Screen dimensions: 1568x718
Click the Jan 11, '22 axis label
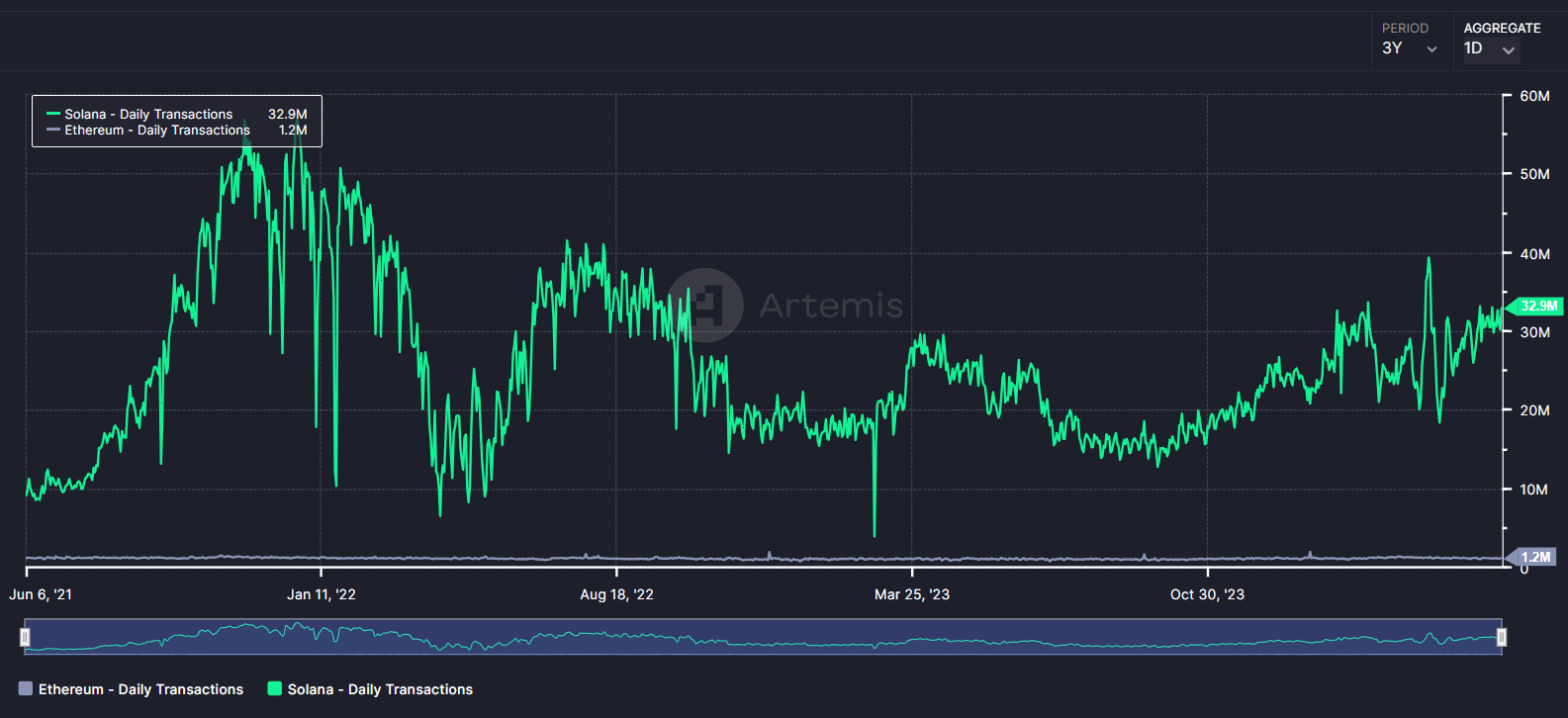coord(322,594)
